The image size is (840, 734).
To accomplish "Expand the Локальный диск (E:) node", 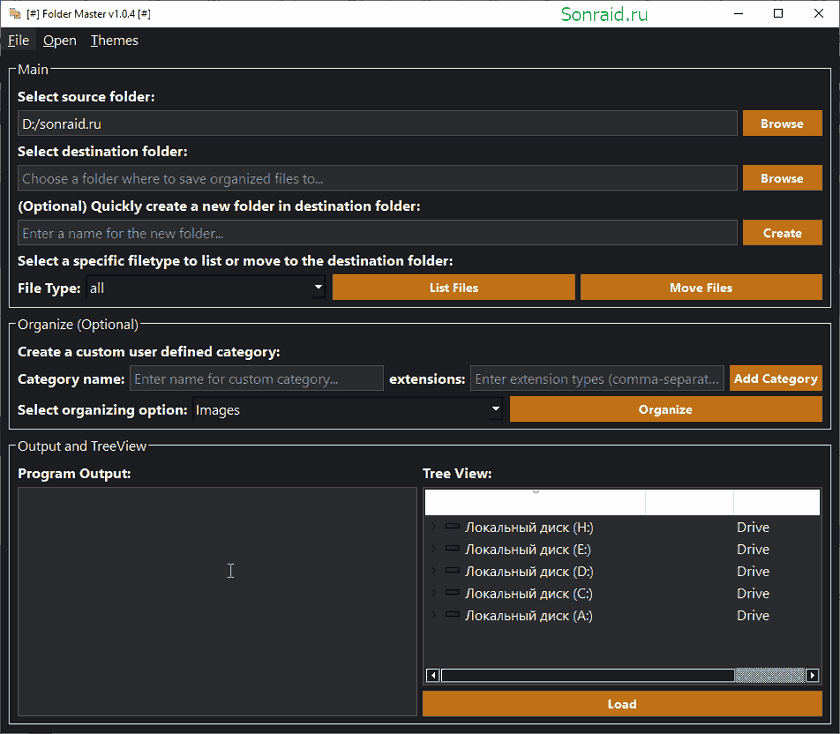I will click(433, 549).
